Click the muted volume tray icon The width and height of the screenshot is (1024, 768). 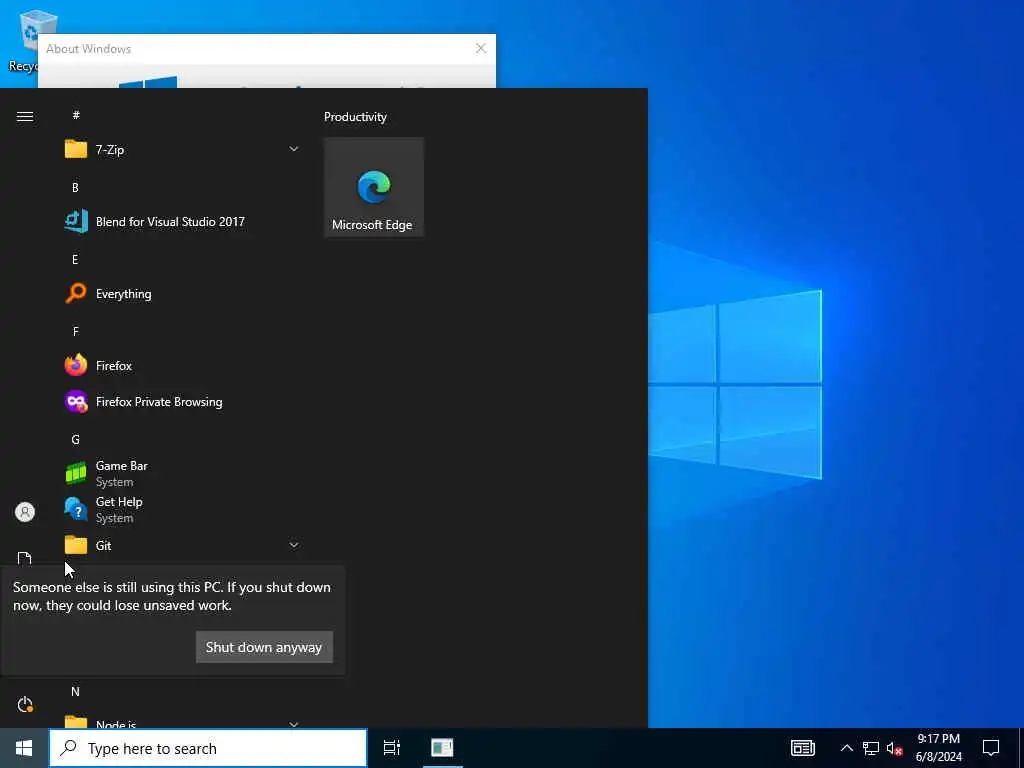(x=895, y=748)
